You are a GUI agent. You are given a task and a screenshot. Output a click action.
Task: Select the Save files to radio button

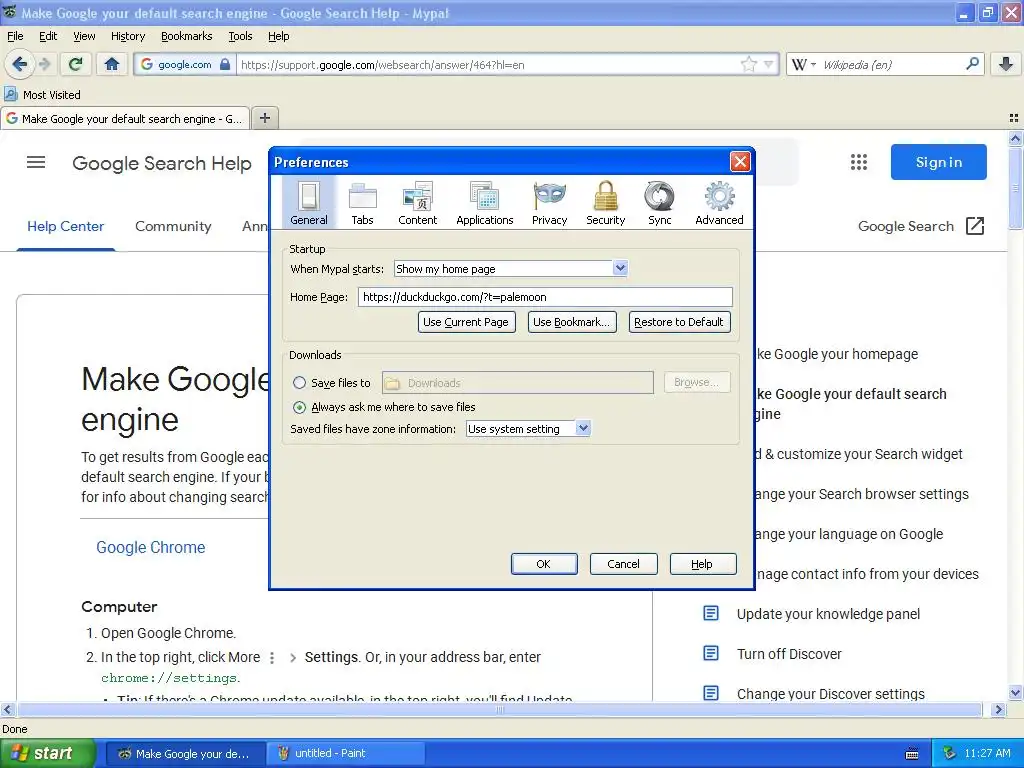coord(299,383)
